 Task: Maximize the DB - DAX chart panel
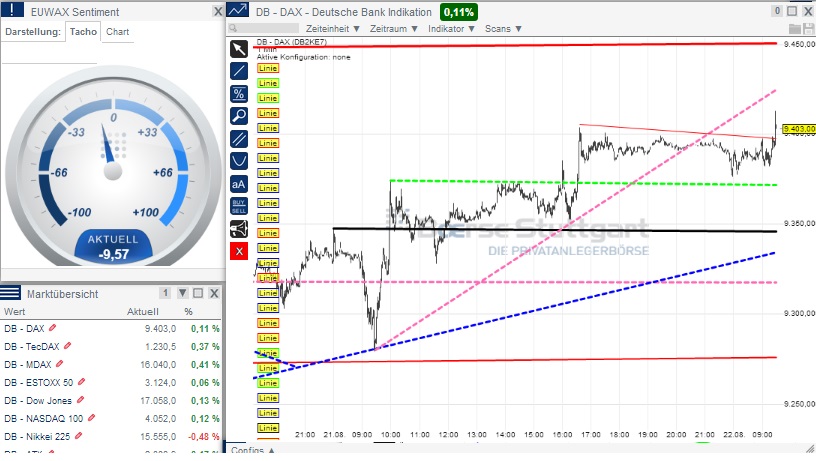pos(792,11)
